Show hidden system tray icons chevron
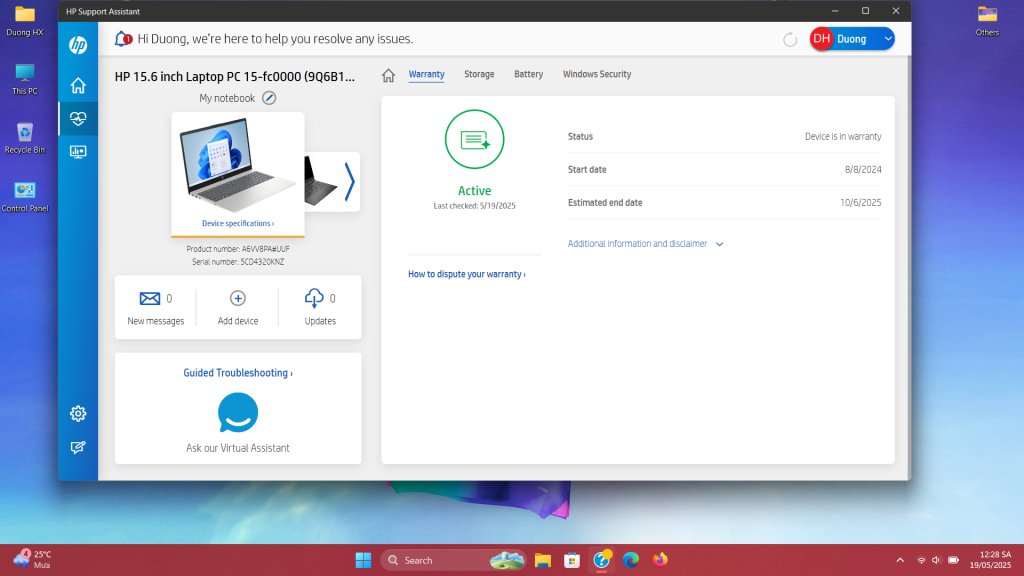 (x=900, y=560)
